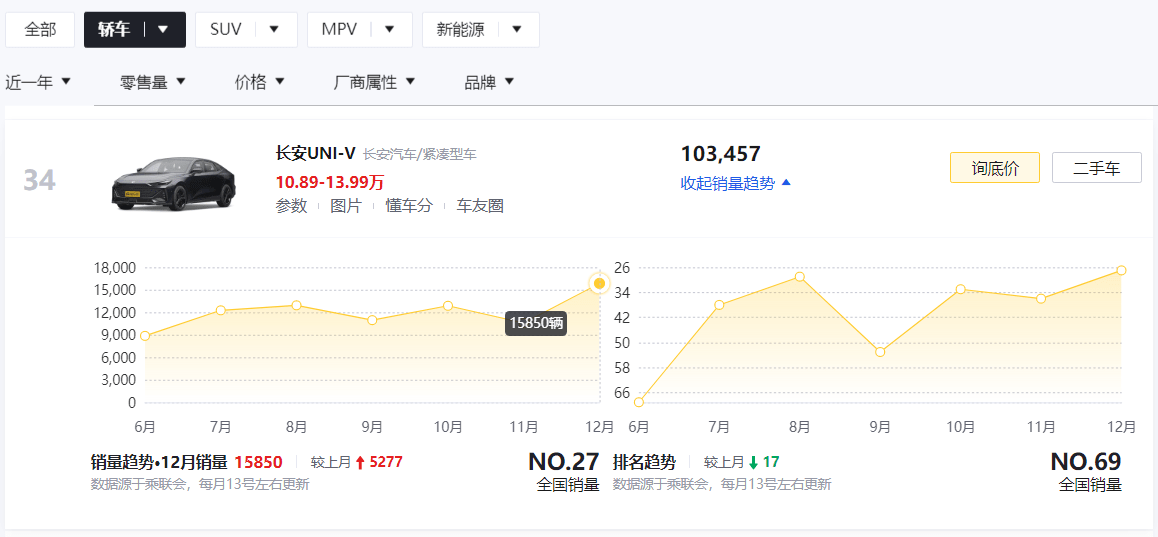
Task: Click the 长安UNI-V car thumbnail
Action: coord(173,183)
